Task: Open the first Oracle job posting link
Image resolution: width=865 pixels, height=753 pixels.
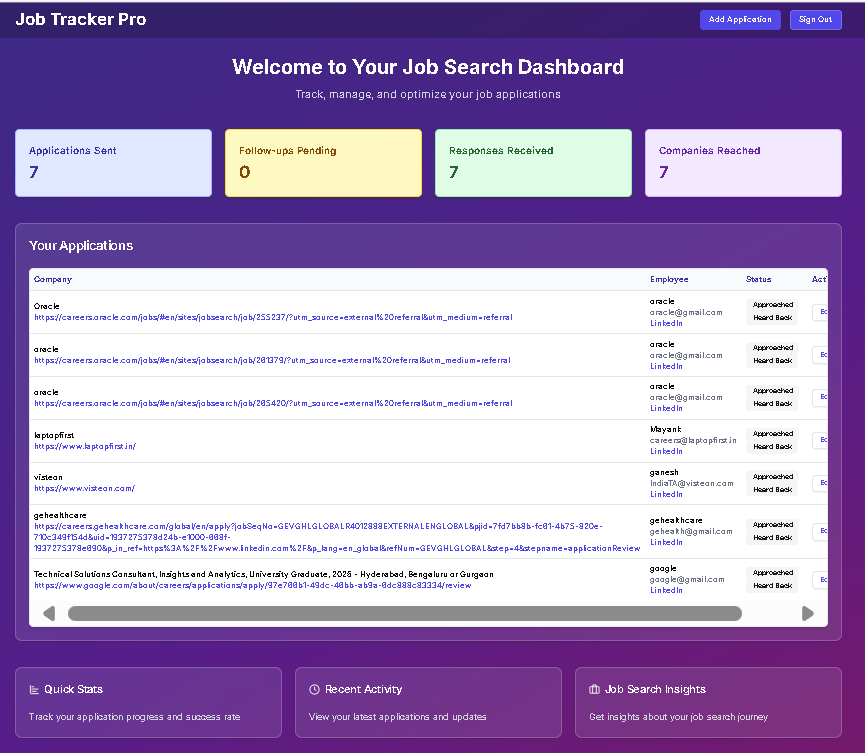Action: click(276, 317)
